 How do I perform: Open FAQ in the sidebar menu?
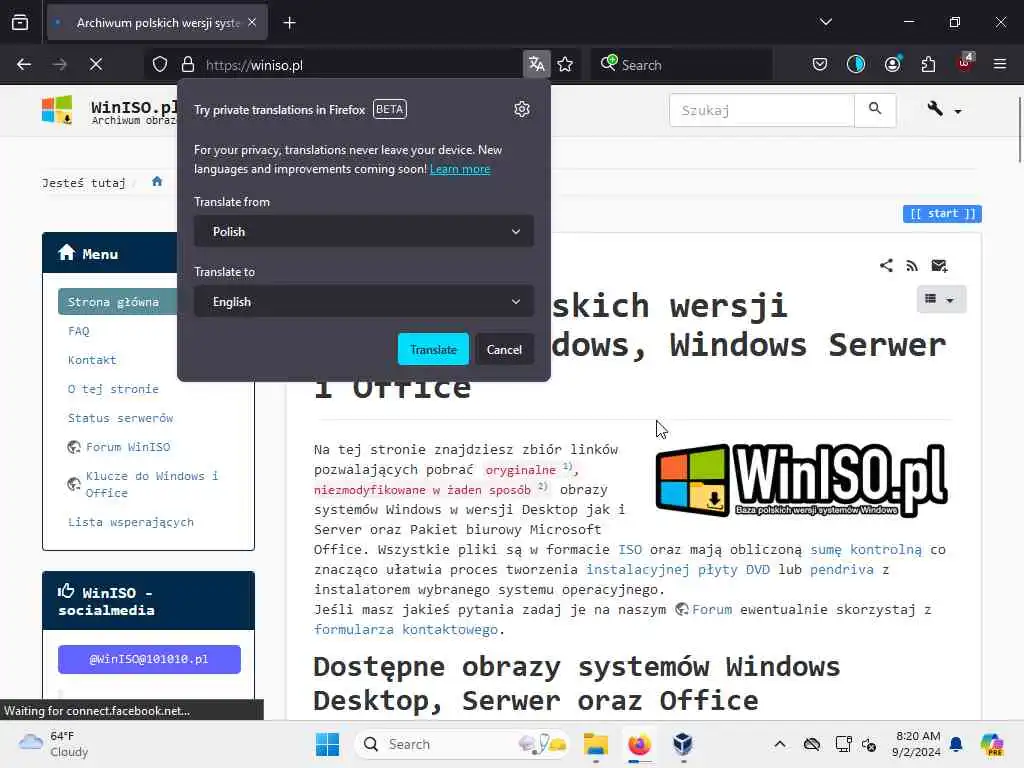point(78,330)
